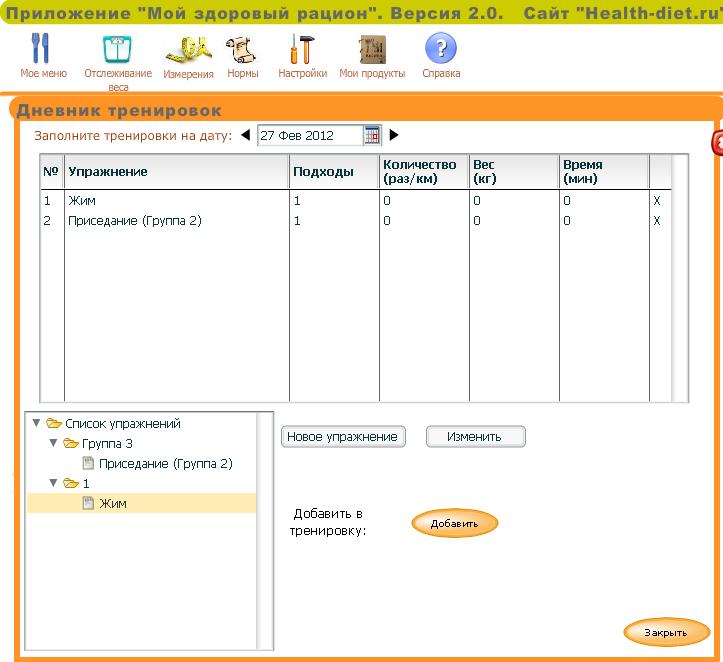Image resolution: width=723 pixels, height=662 pixels.
Task: Remove the Жим row with X
Action: pos(657,201)
